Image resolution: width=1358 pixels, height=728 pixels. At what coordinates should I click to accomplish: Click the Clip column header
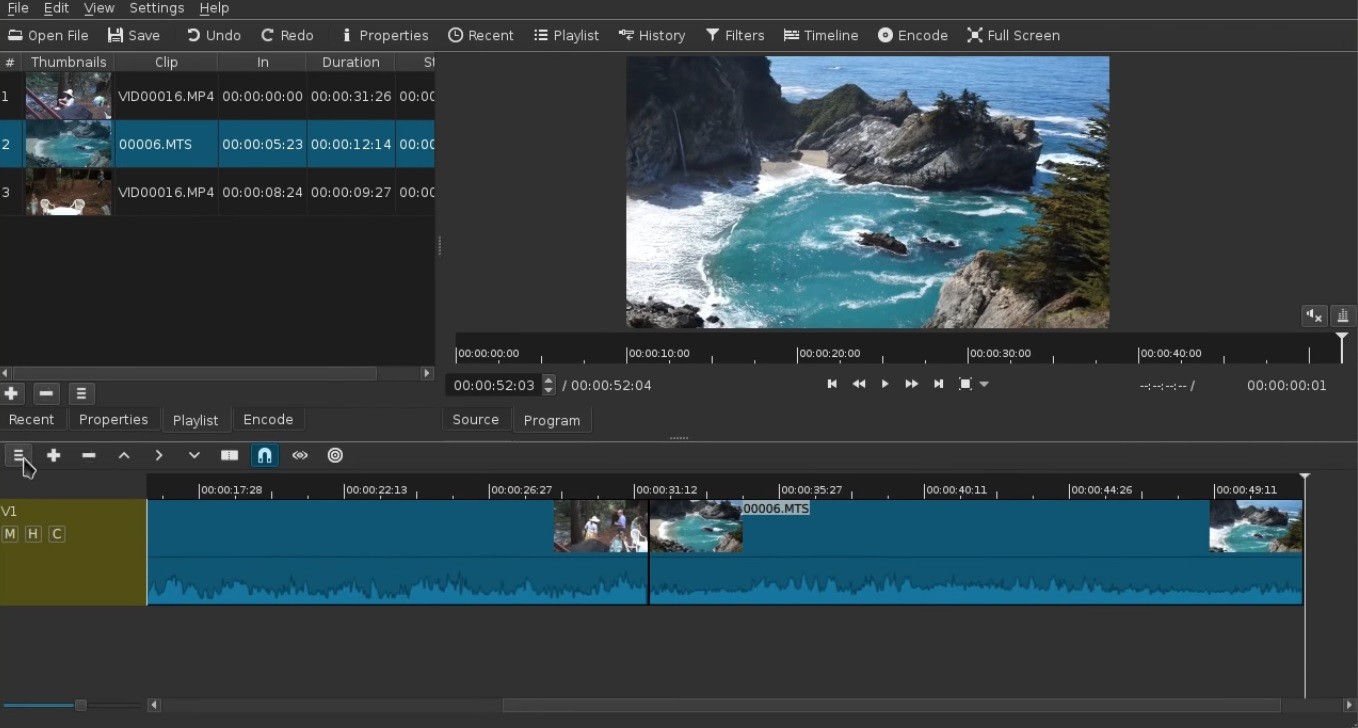[x=166, y=62]
